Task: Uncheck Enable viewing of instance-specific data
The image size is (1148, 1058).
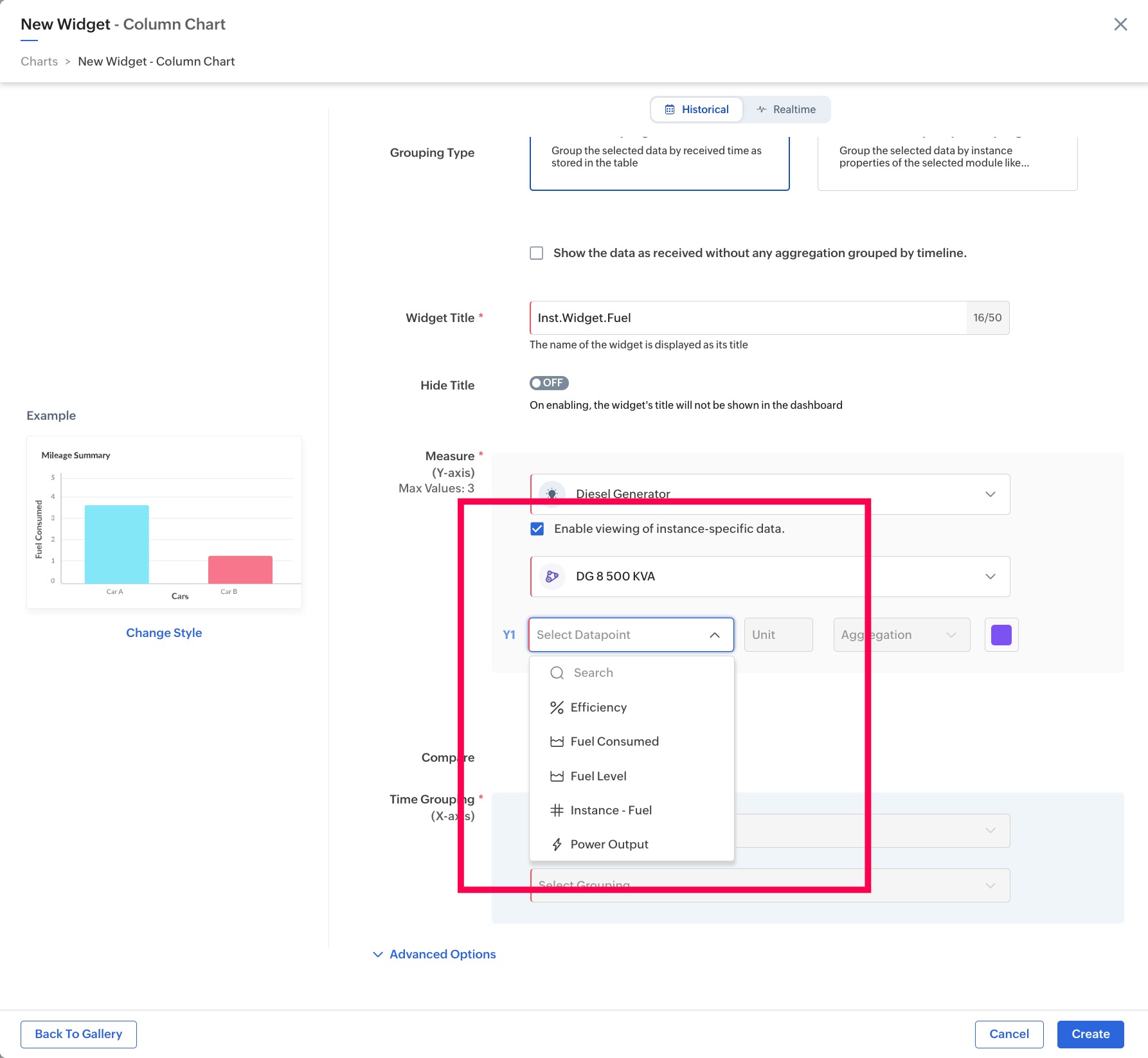Action: (537, 529)
